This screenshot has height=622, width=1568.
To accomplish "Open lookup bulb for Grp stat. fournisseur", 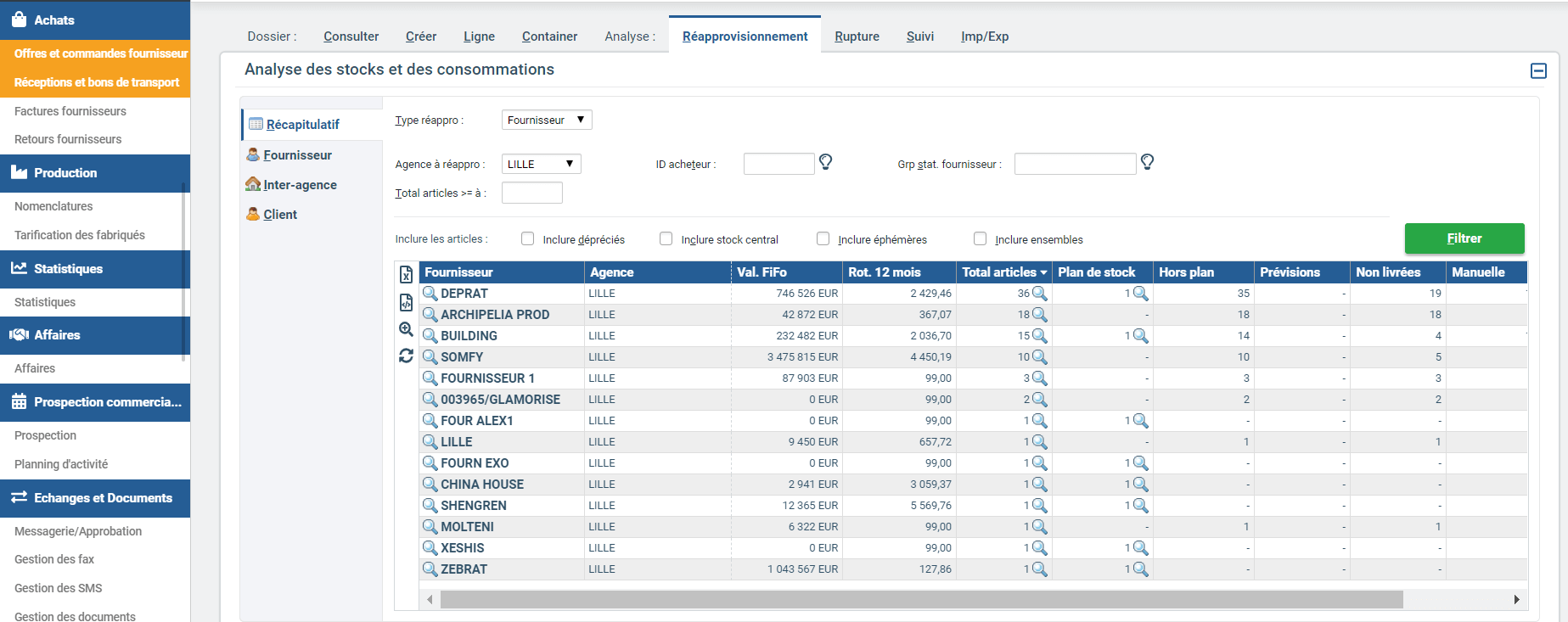I will [x=1147, y=162].
